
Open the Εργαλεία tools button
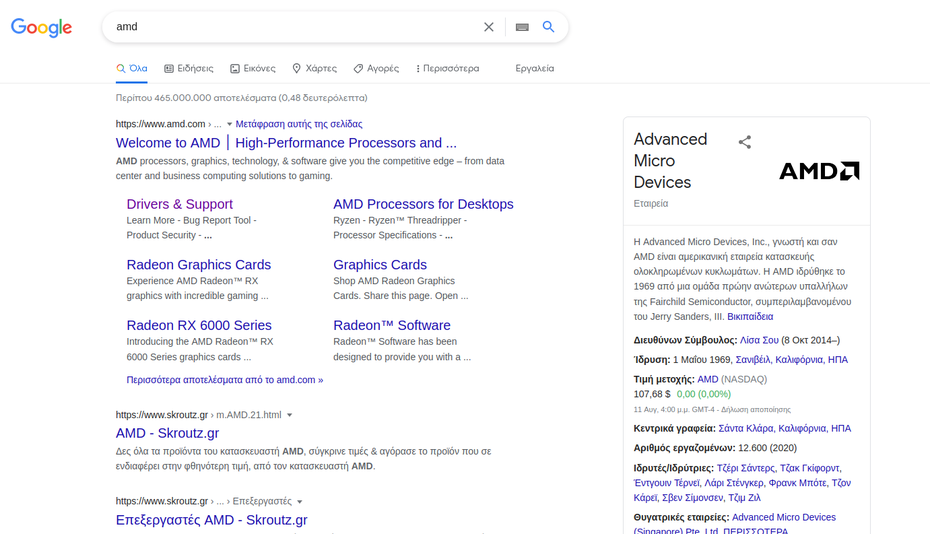(x=534, y=69)
